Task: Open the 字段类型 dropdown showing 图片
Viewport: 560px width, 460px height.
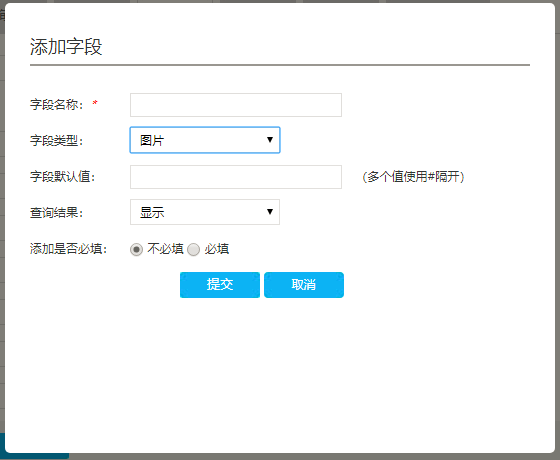Action: click(x=205, y=140)
